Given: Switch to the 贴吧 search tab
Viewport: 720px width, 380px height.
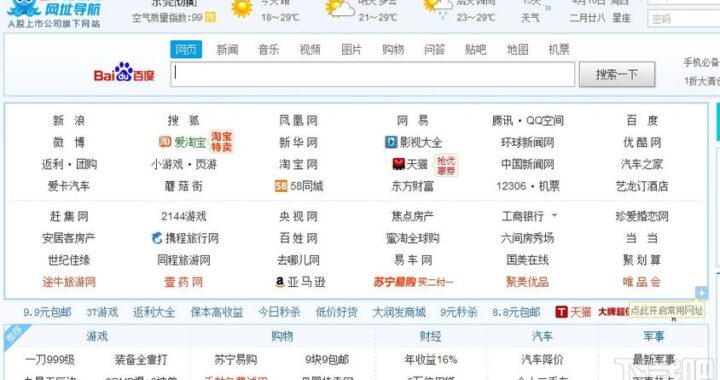Looking at the screenshot, I should click(x=476, y=50).
